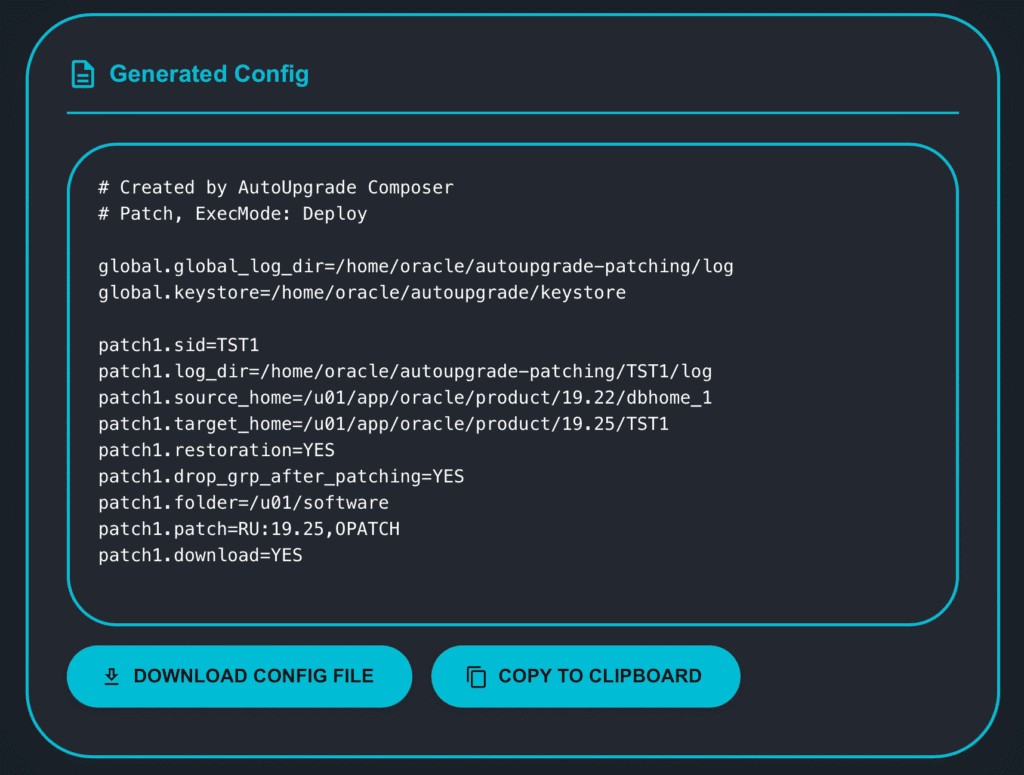The height and width of the screenshot is (775, 1024).
Task: Click the divider line under Generated Config
Action: (x=512, y=113)
